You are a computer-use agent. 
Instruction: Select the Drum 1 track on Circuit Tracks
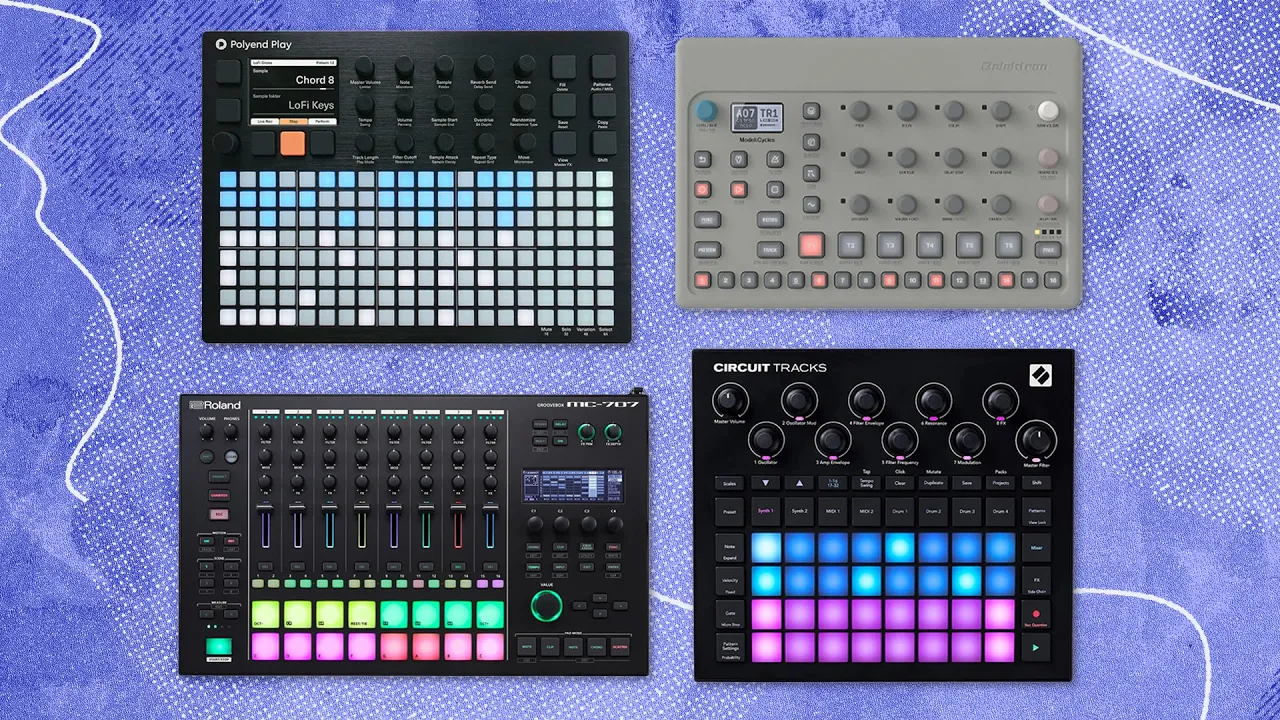coord(900,511)
